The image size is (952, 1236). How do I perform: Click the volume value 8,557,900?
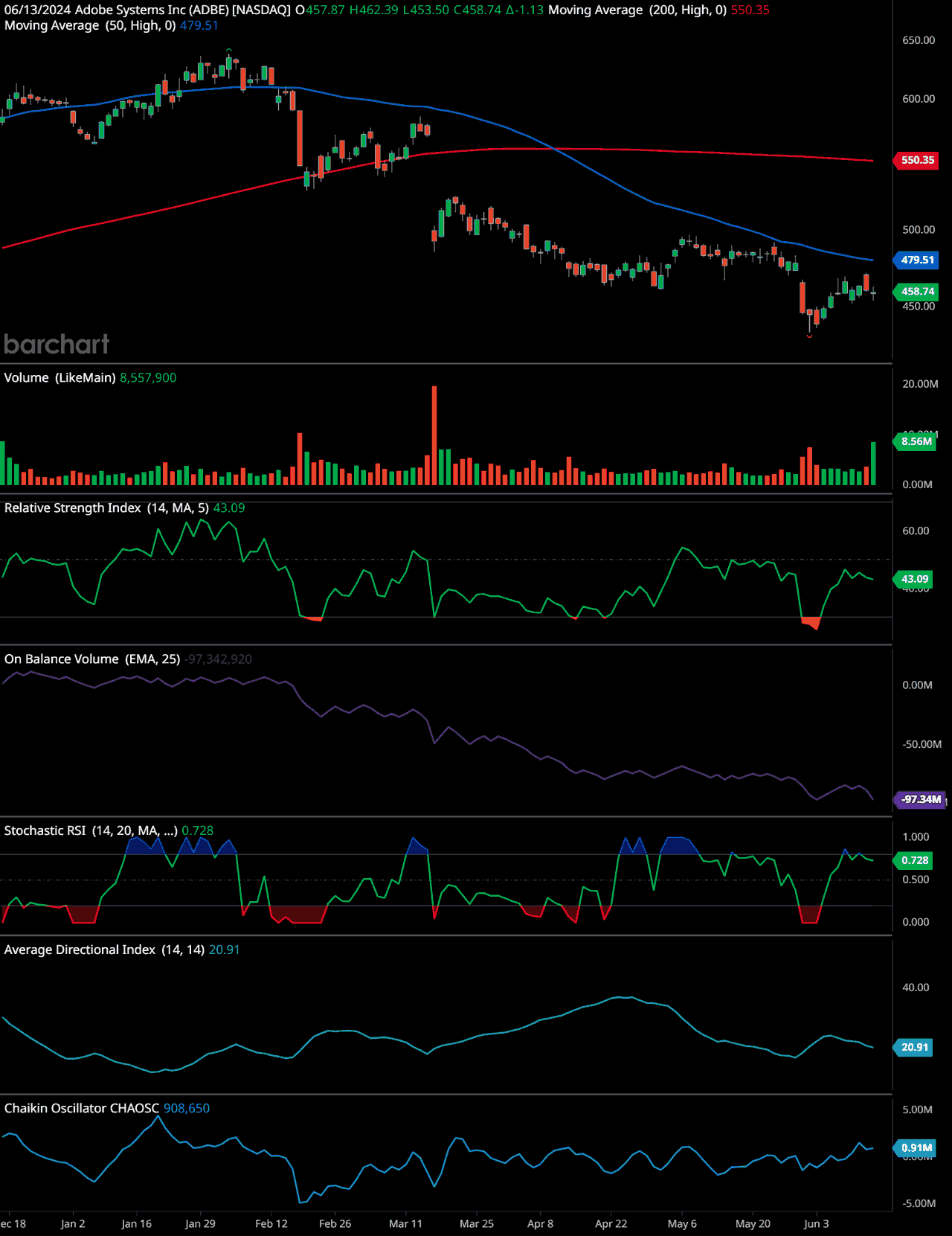[x=148, y=378]
